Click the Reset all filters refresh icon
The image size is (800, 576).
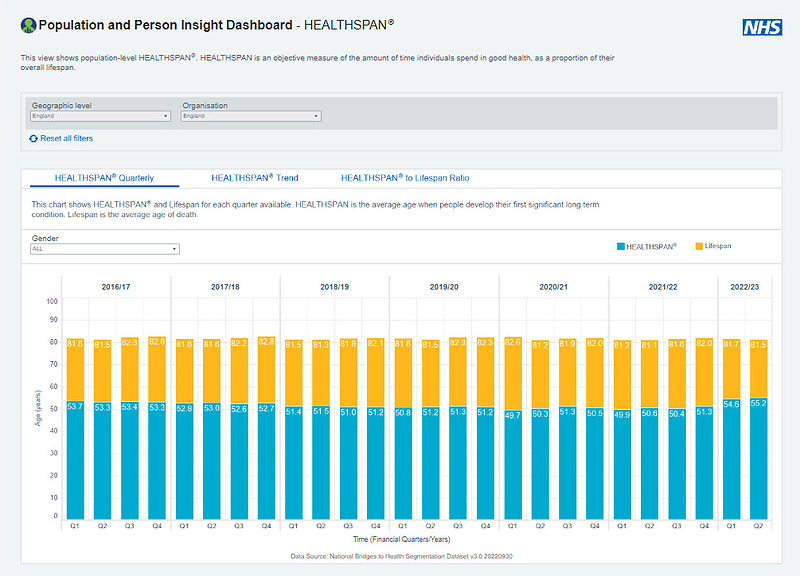click(x=34, y=138)
